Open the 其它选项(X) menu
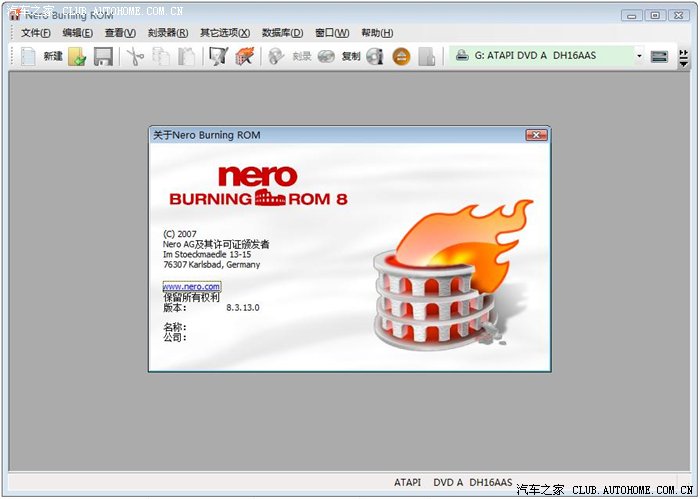The image size is (700, 499). 225,33
